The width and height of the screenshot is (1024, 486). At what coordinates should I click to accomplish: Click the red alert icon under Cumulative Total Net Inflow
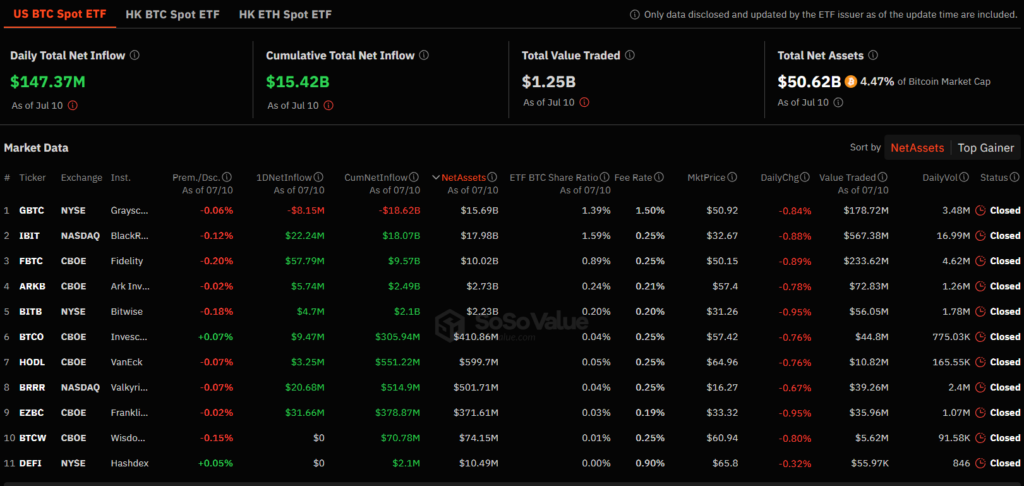(x=328, y=105)
